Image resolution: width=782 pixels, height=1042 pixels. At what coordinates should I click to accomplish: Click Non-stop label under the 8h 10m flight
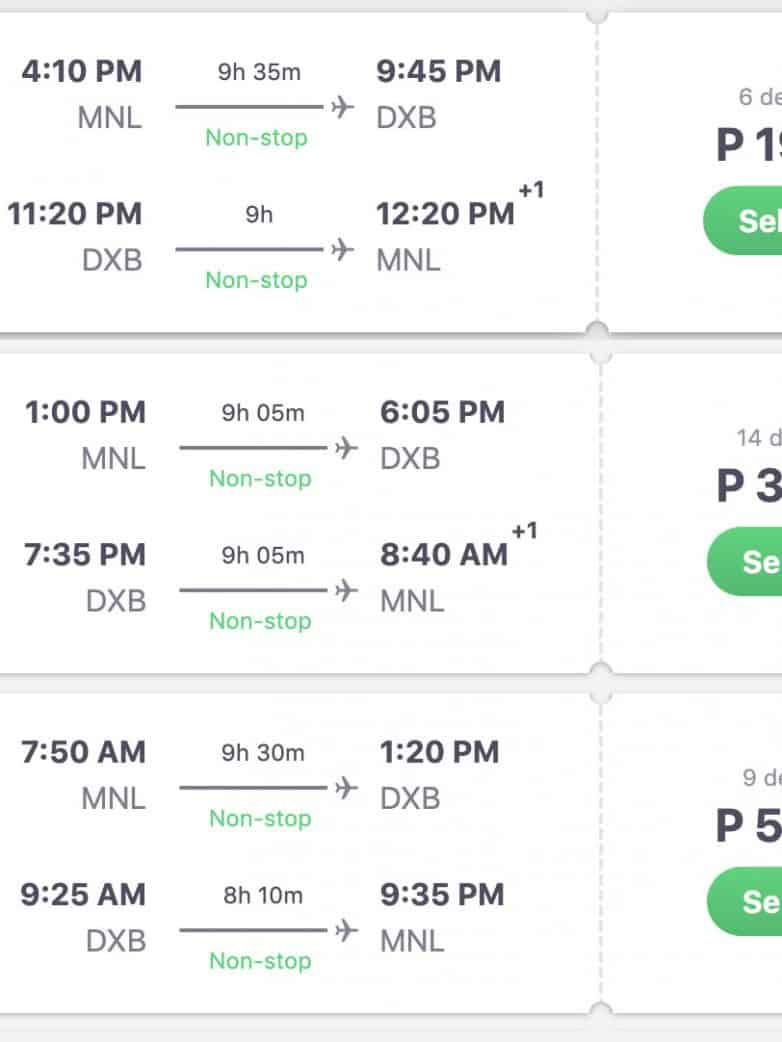260,961
